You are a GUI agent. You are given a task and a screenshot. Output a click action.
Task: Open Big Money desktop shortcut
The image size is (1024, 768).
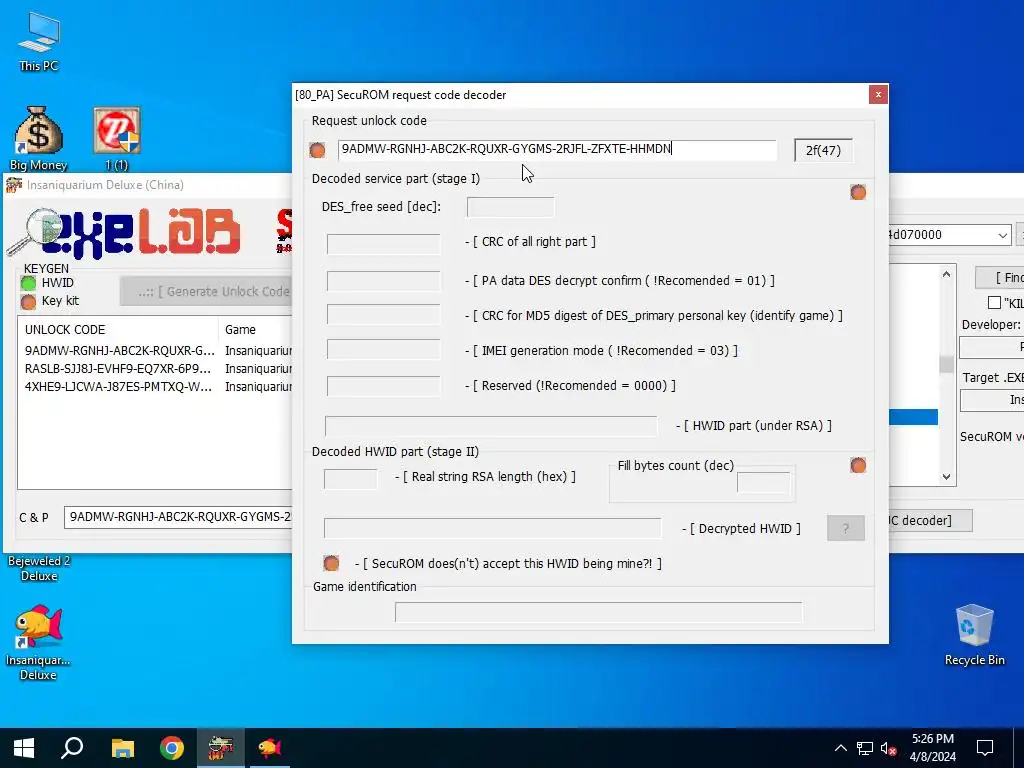click(x=39, y=138)
